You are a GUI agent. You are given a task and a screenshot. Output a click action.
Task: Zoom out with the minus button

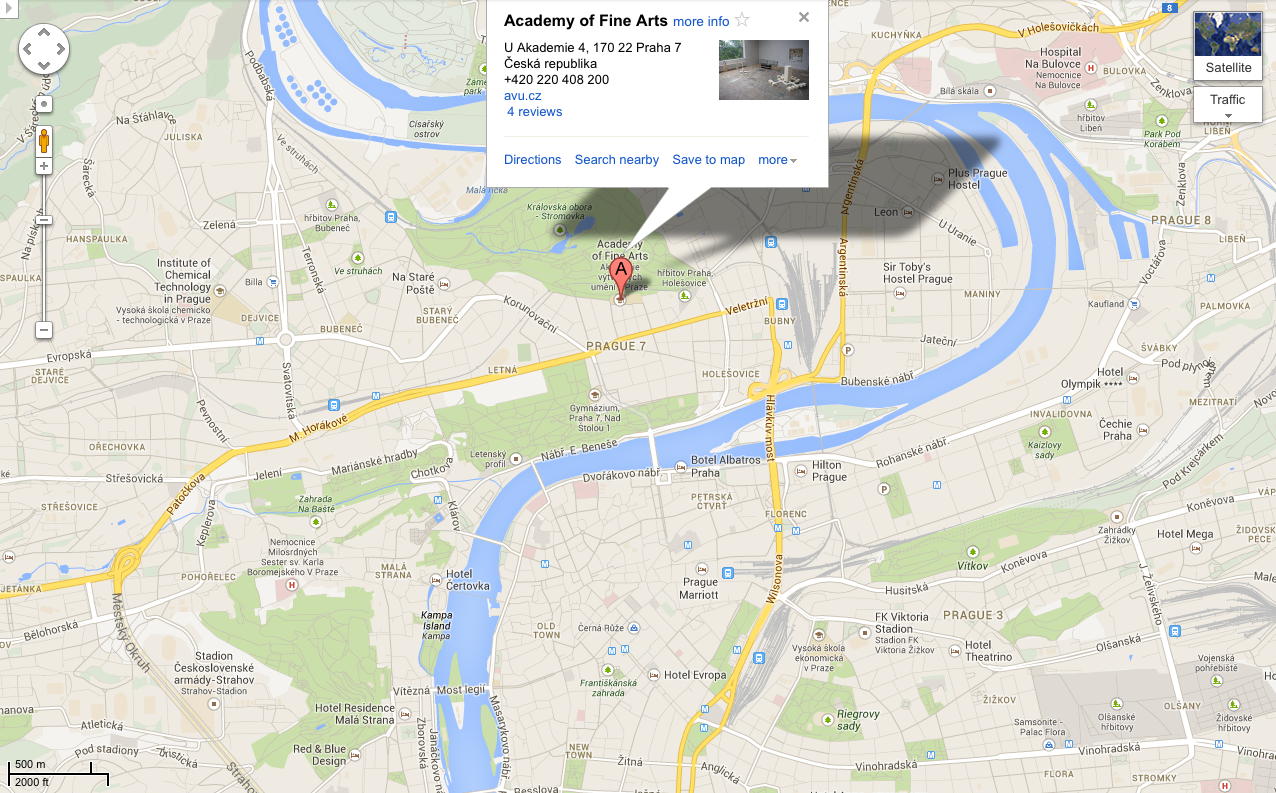(44, 330)
